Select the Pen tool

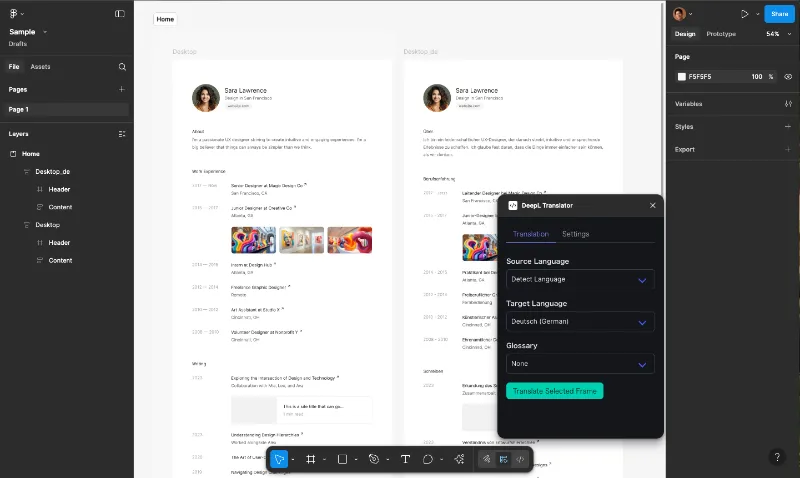pos(374,459)
